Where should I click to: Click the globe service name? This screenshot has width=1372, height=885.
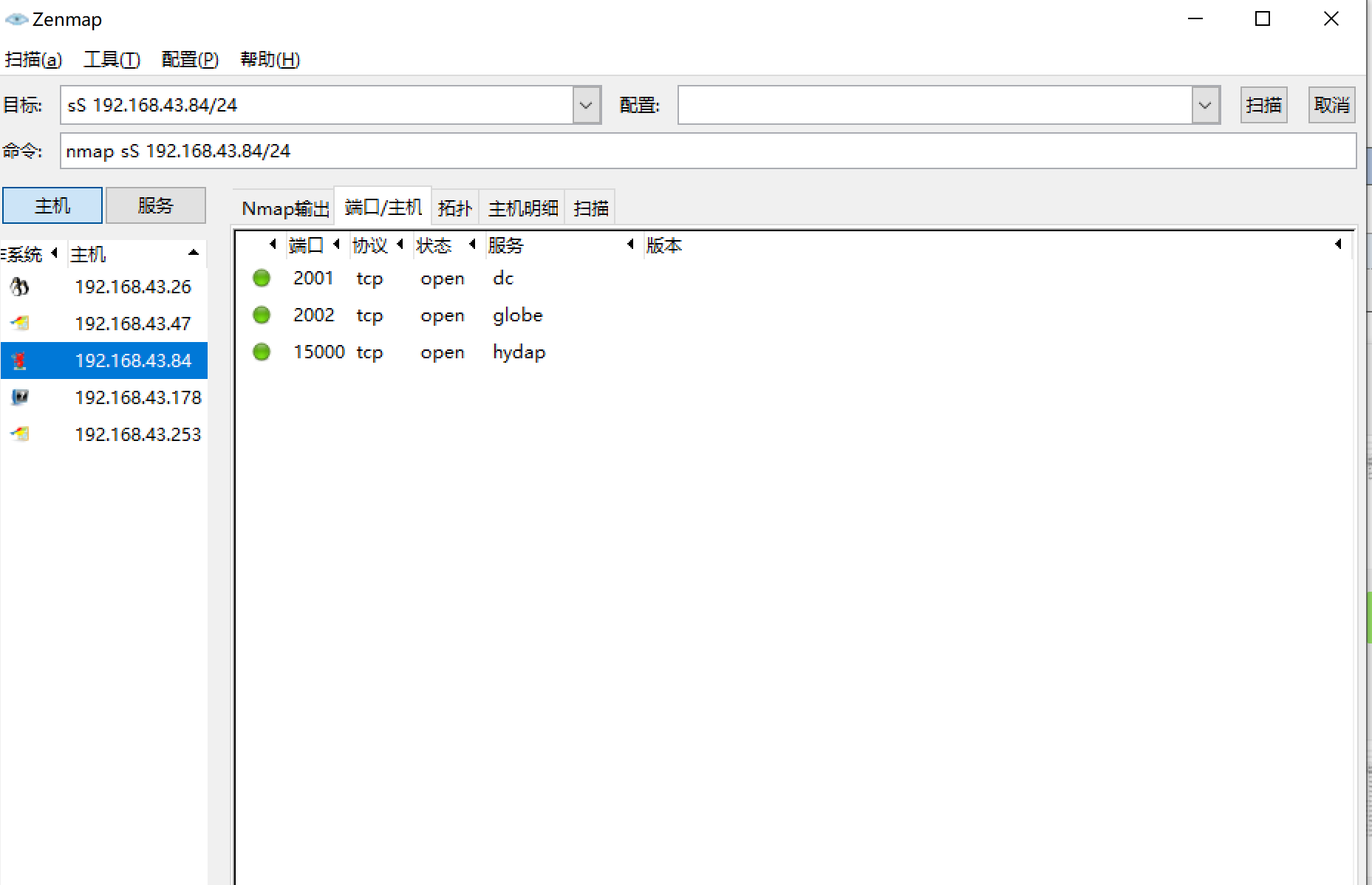tap(518, 315)
